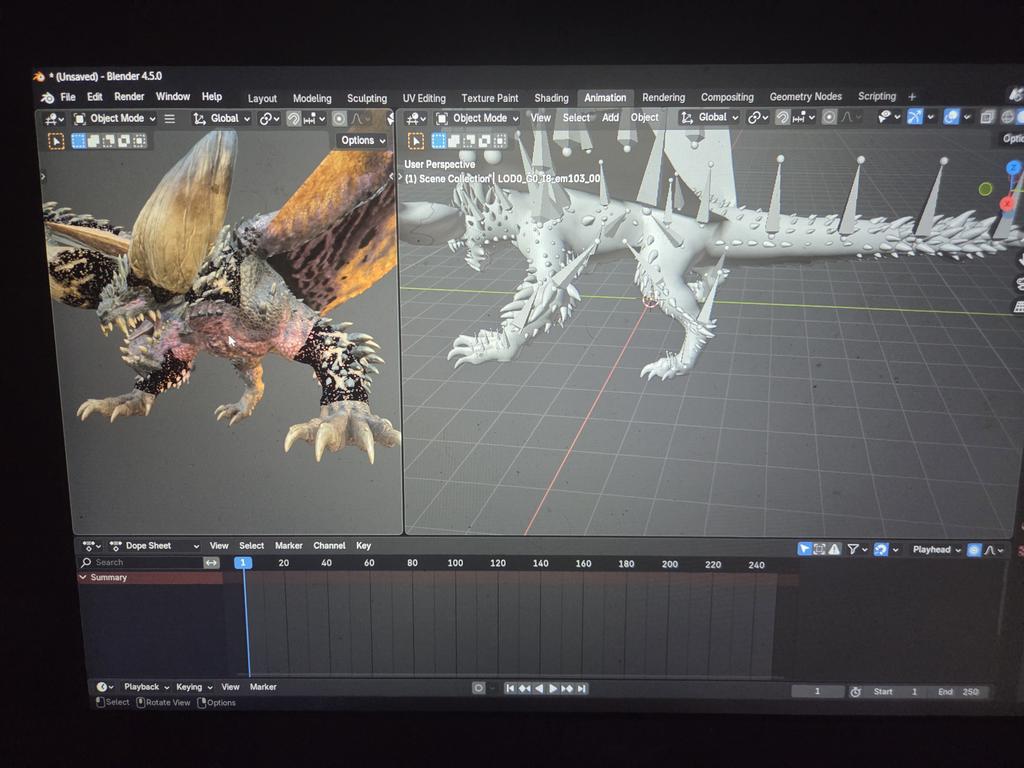The height and width of the screenshot is (768, 1024).
Task: Open View menu in right viewport header
Action: coord(540,118)
